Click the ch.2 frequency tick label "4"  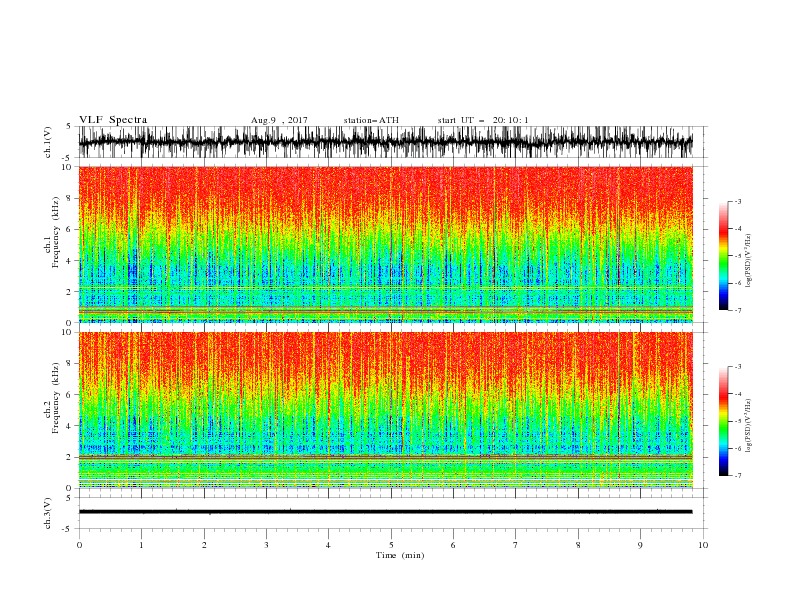coord(69,426)
